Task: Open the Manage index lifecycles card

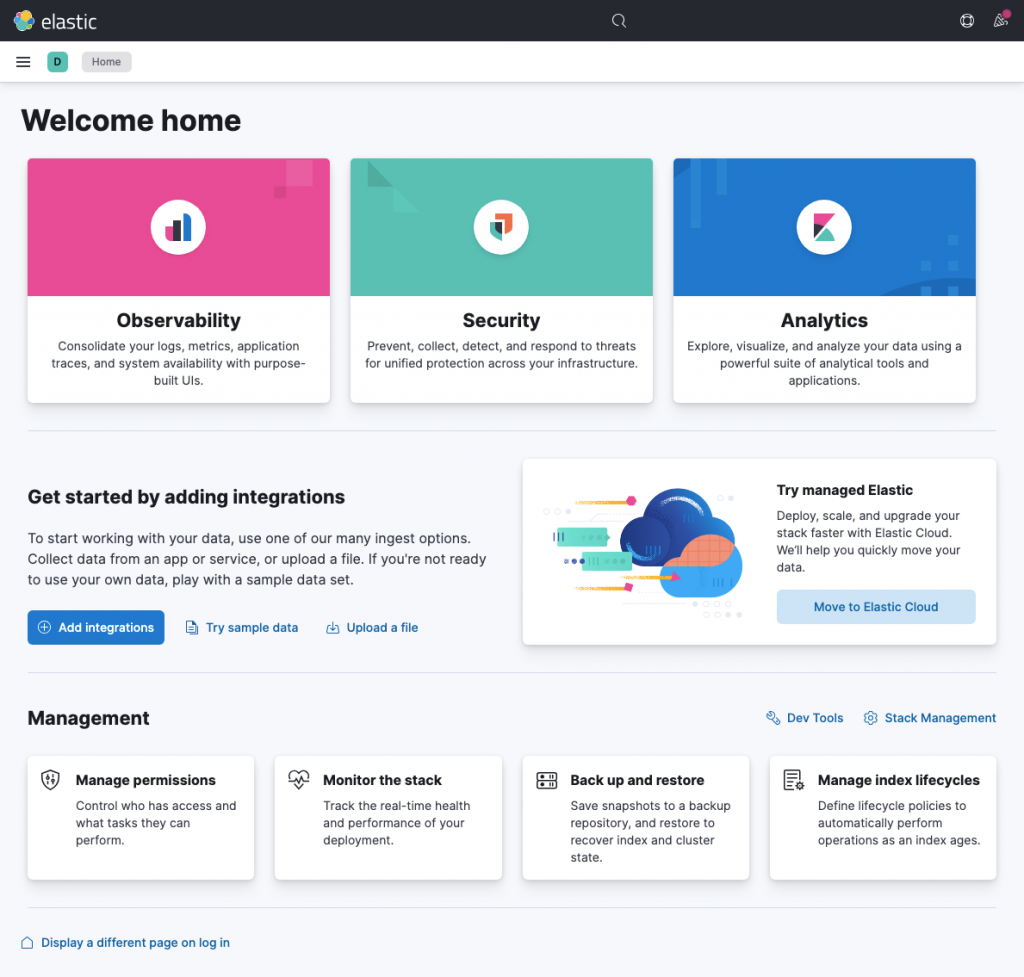Action: point(883,818)
